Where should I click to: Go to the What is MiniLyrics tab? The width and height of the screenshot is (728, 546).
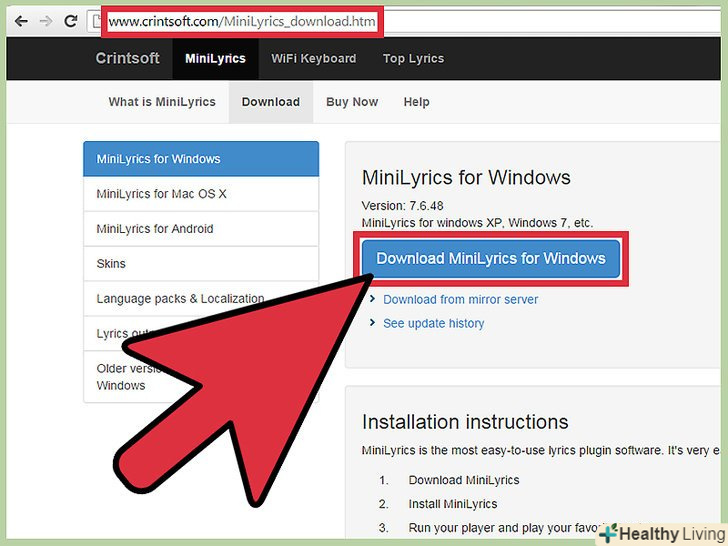pos(162,102)
